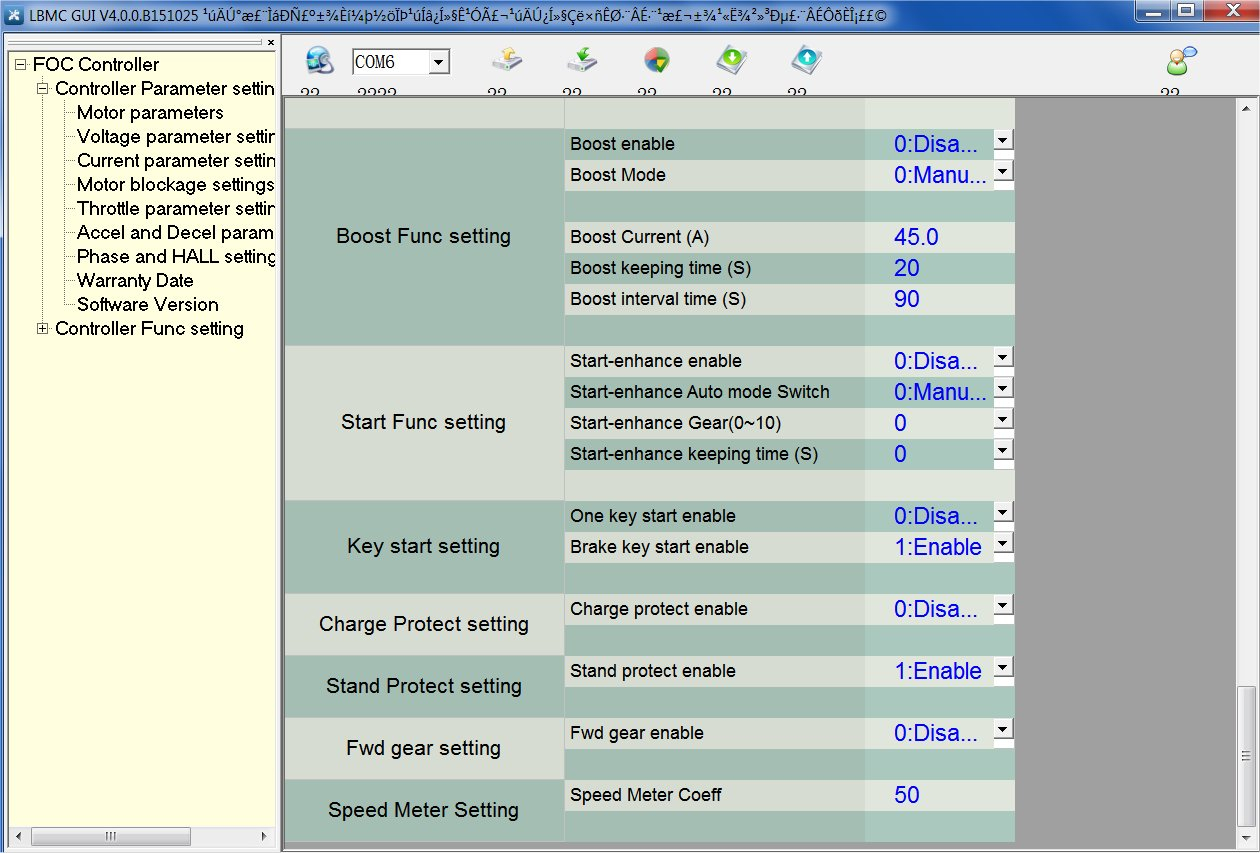This screenshot has width=1260, height=853.
Task: Close the navigation tree panel with x
Action: tap(270, 42)
